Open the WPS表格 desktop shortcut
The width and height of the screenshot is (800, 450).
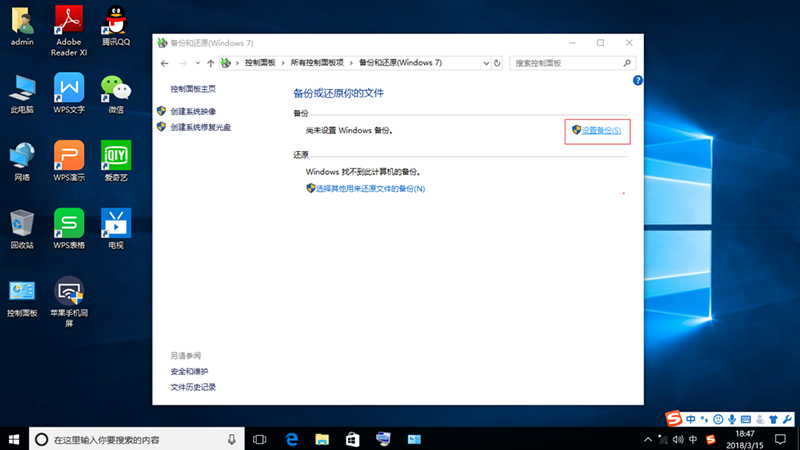tap(69, 229)
